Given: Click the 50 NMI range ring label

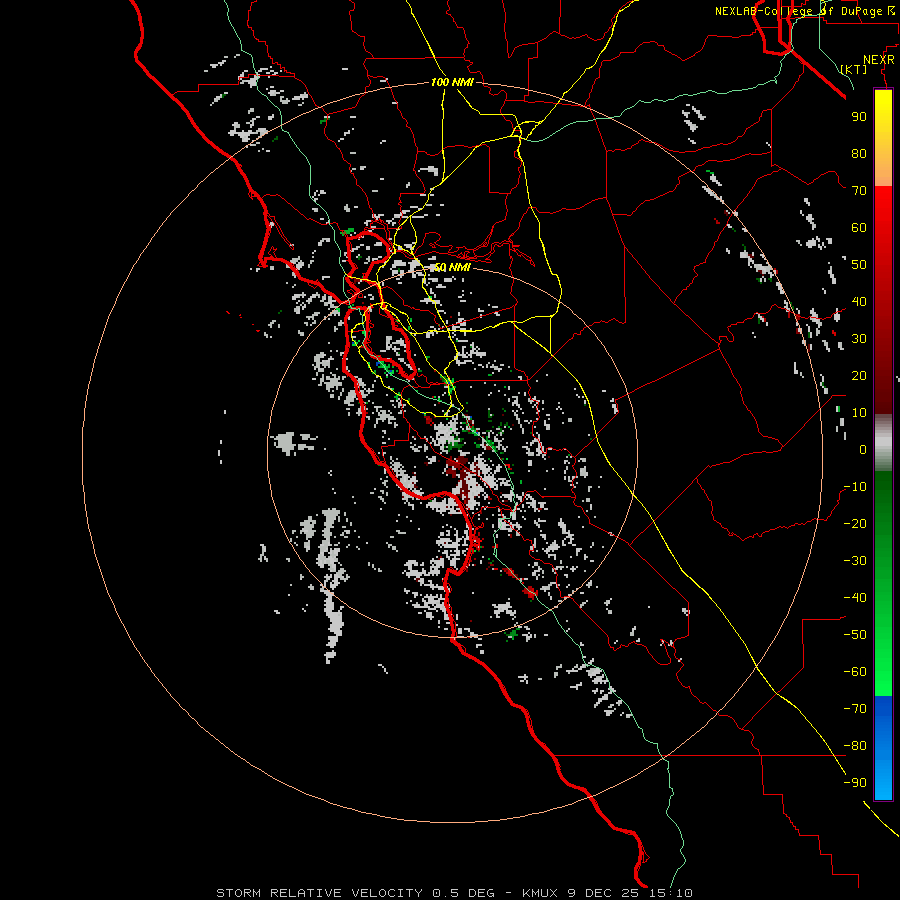Looking at the screenshot, I should (452, 267).
